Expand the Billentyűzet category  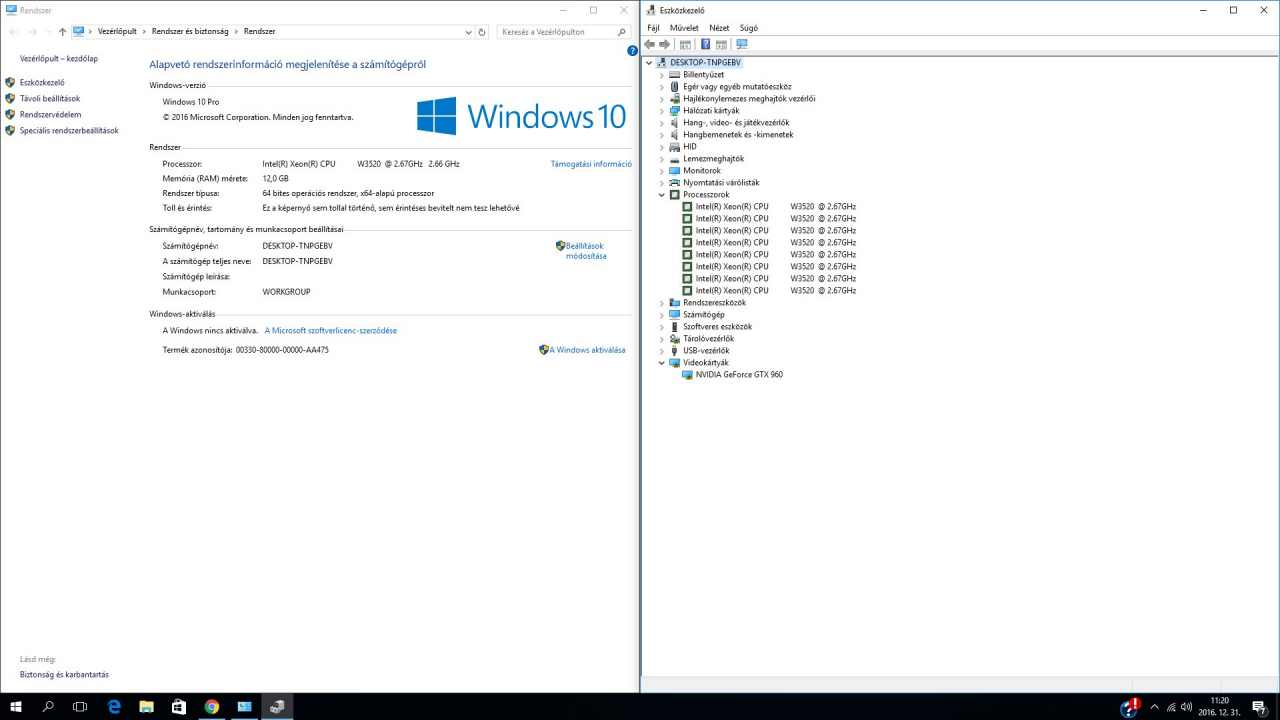[x=661, y=75]
